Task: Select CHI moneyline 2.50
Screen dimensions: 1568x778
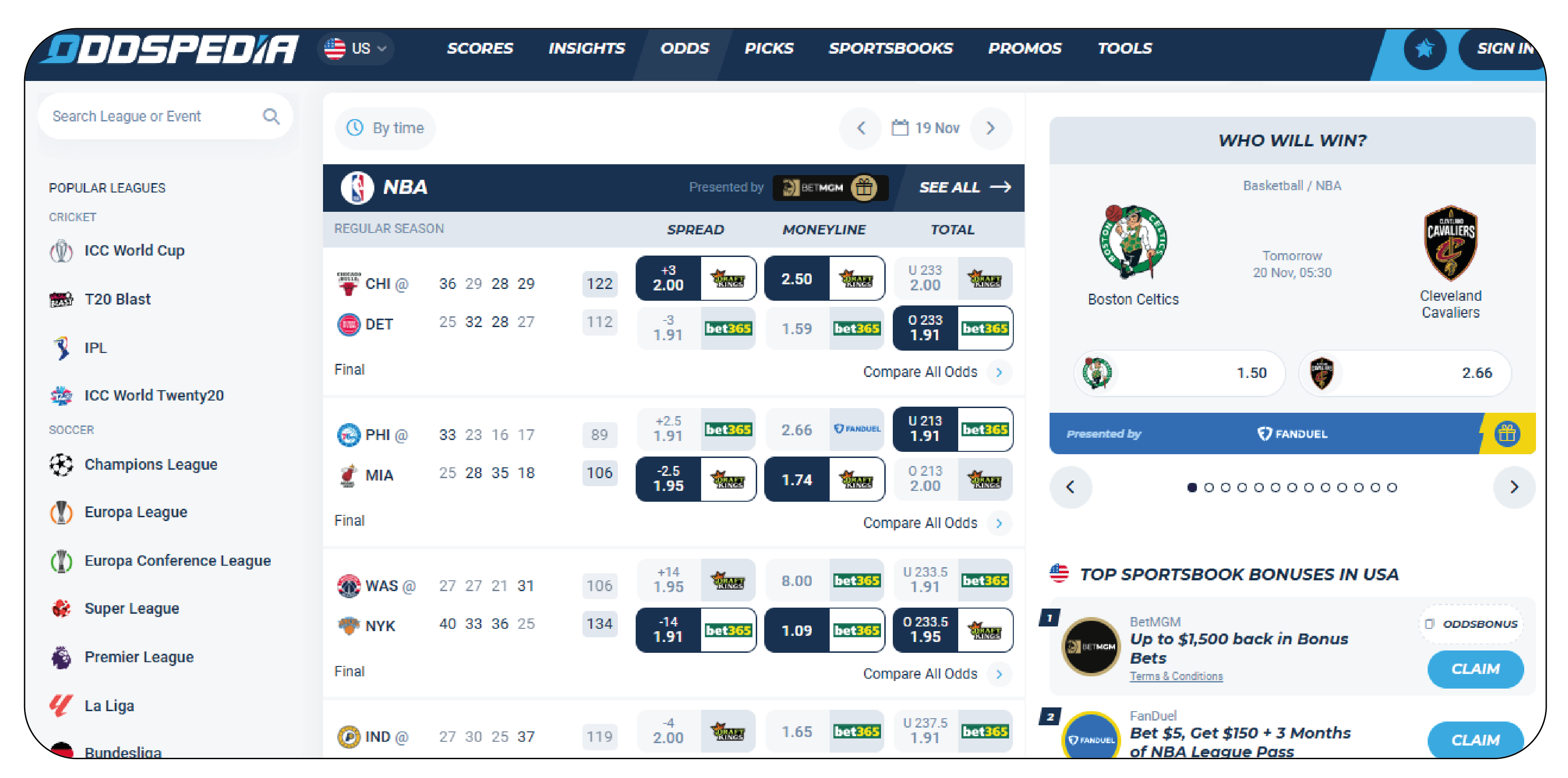Action: (x=824, y=279)
